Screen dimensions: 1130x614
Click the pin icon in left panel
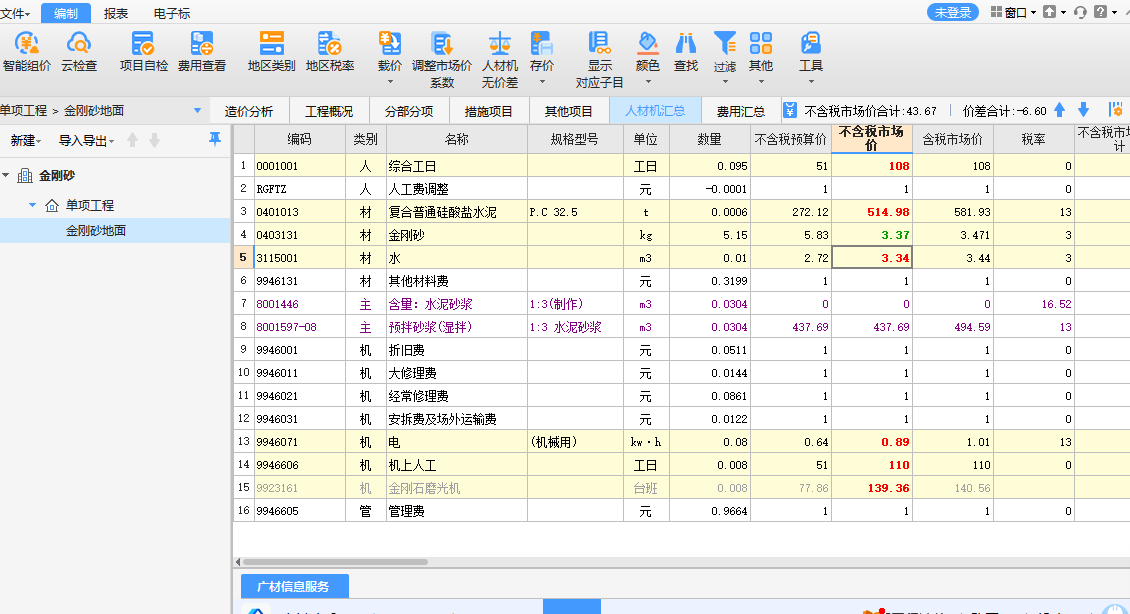pos(215,139)
